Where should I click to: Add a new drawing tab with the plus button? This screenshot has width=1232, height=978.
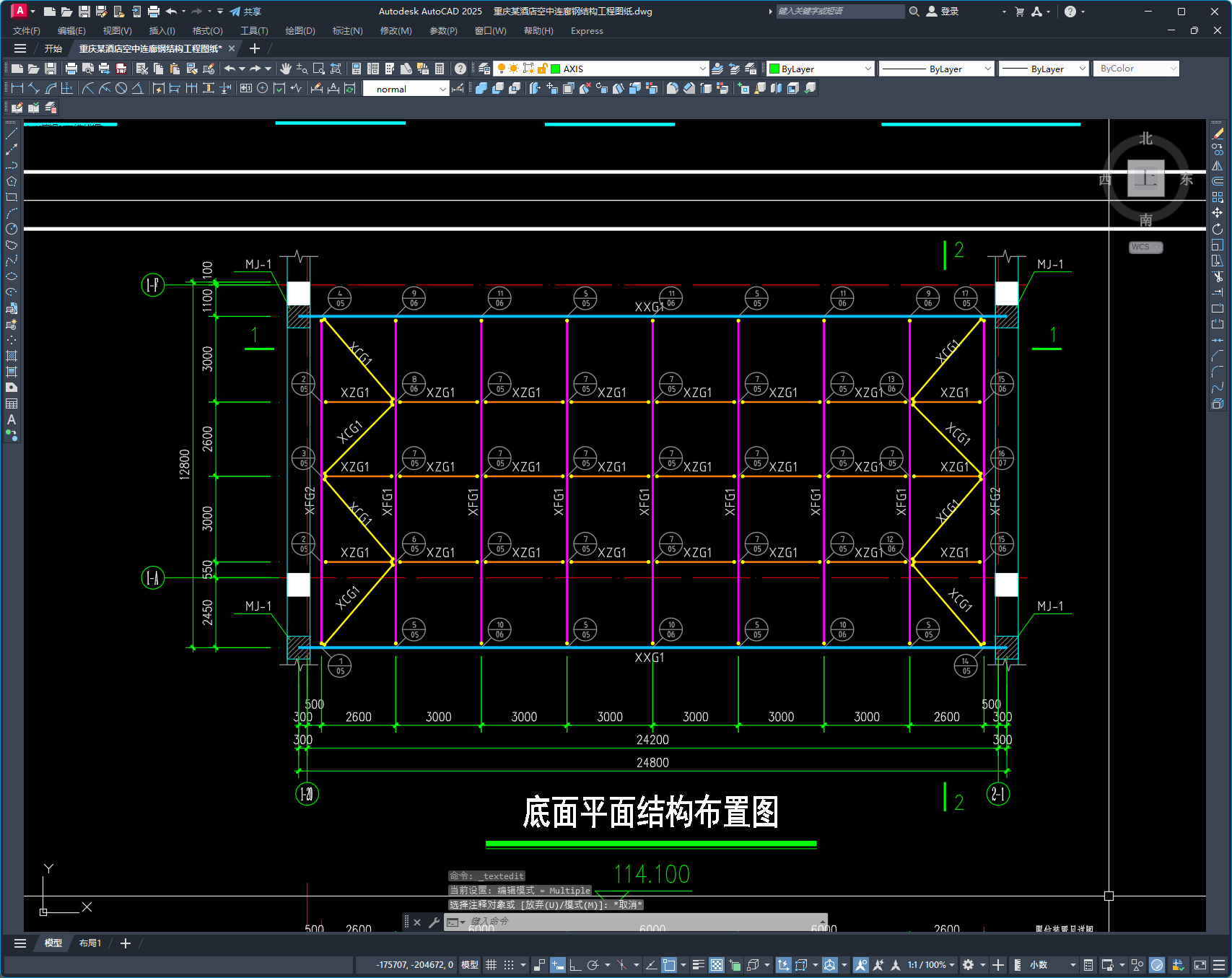[254, 48]
